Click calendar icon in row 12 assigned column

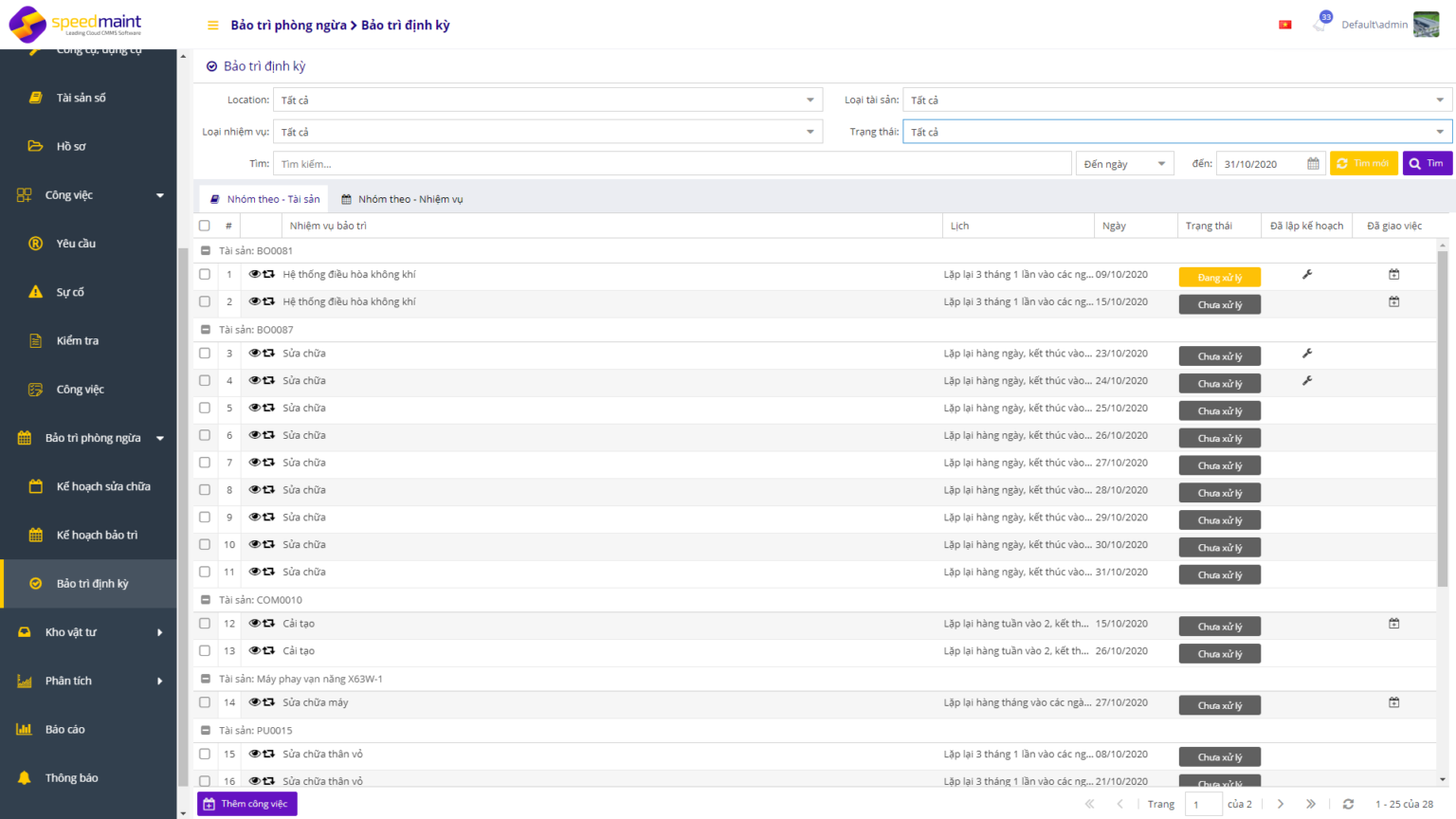1393,624
